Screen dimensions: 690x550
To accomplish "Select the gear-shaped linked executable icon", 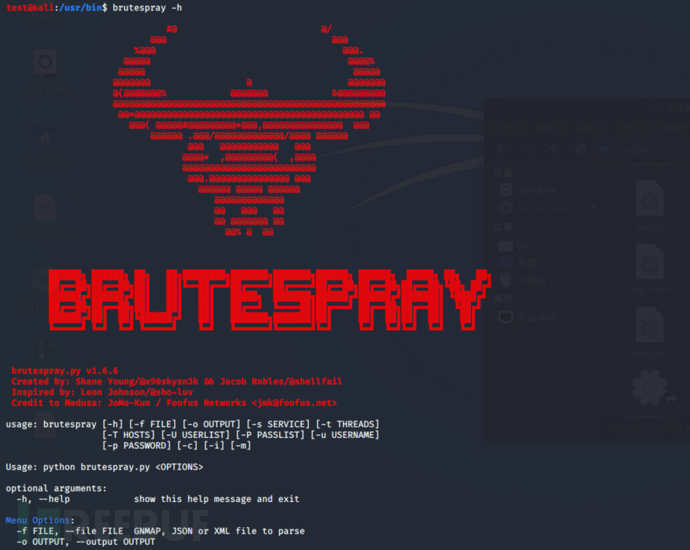I will pyautogui.click(x=650, y=385).
